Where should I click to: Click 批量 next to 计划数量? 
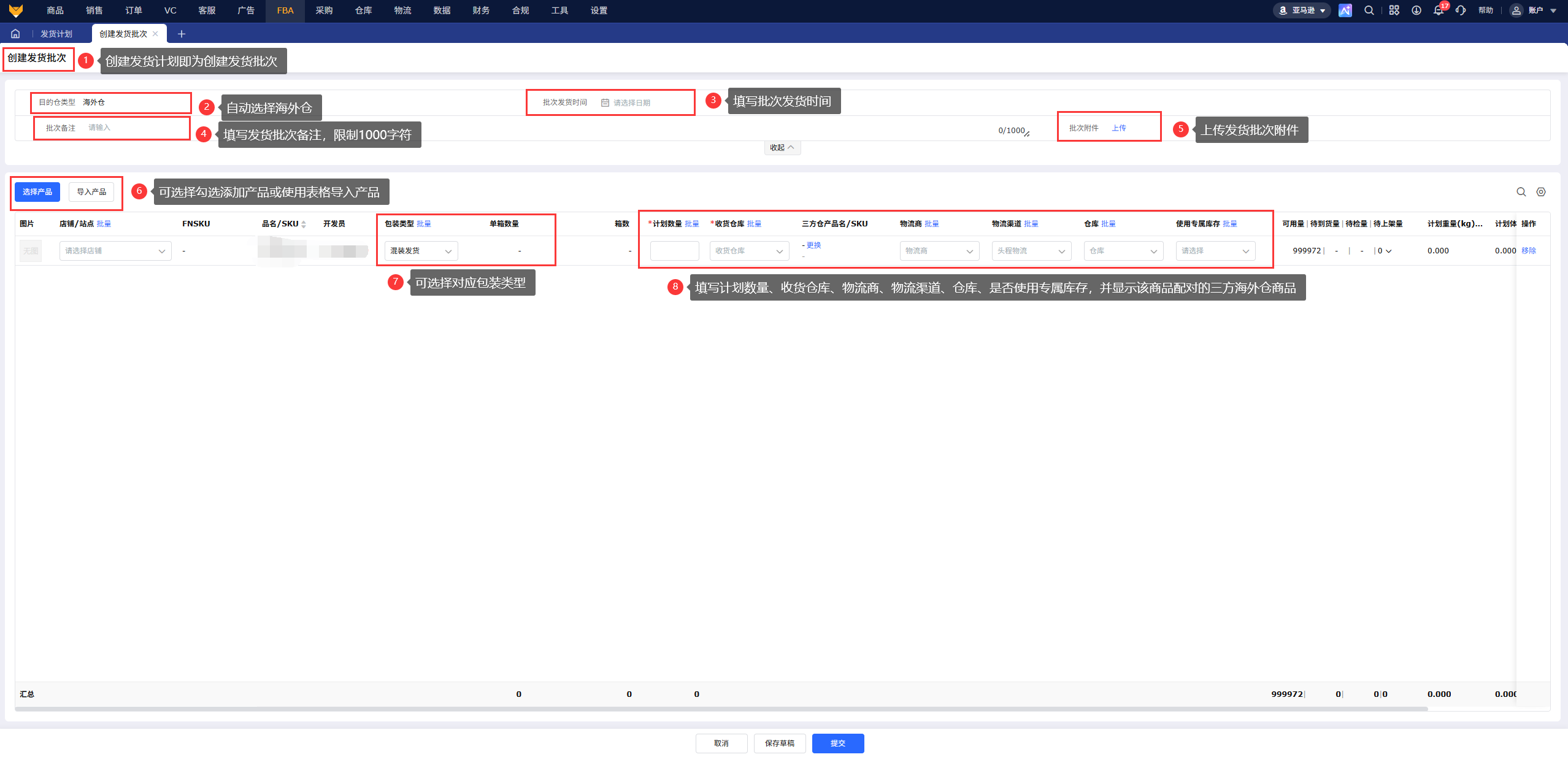coord(692,224)
